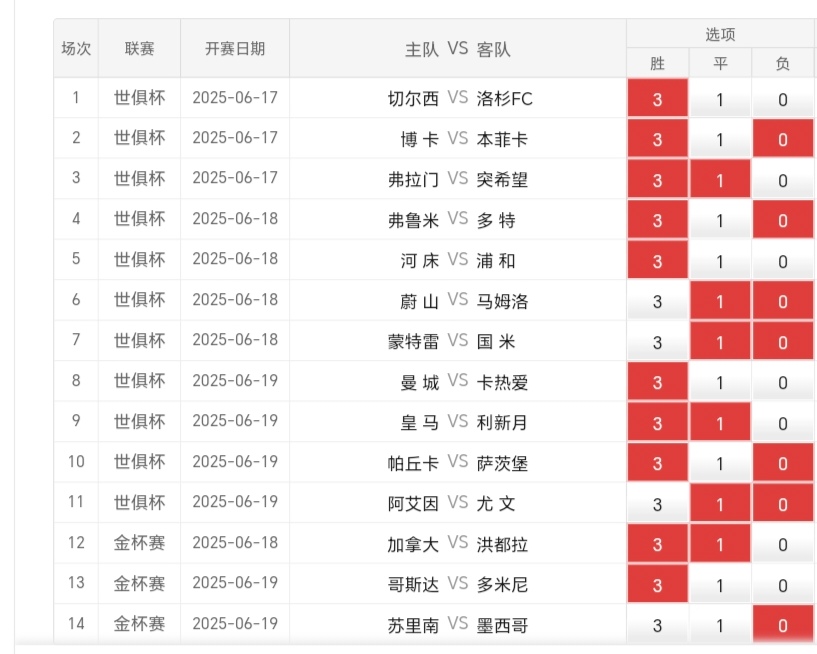Select win option 3 for 蔚山 VS 马姆洛

click(x=658, y=300)
